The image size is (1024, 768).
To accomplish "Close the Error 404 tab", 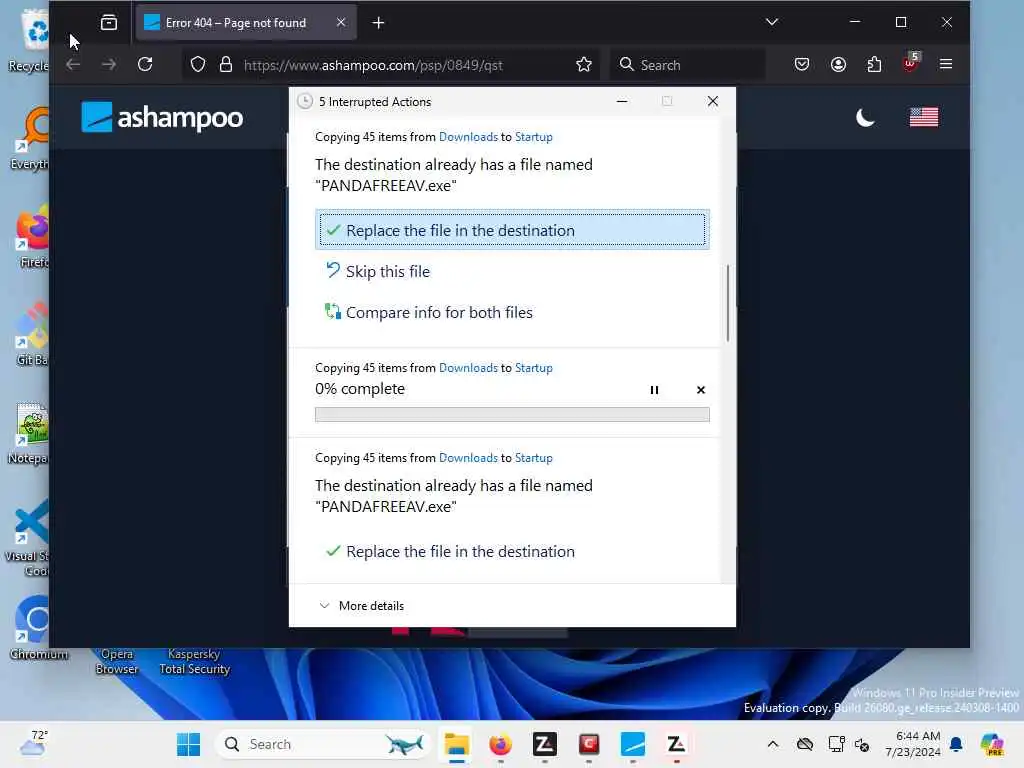I will tap(341, 22).
